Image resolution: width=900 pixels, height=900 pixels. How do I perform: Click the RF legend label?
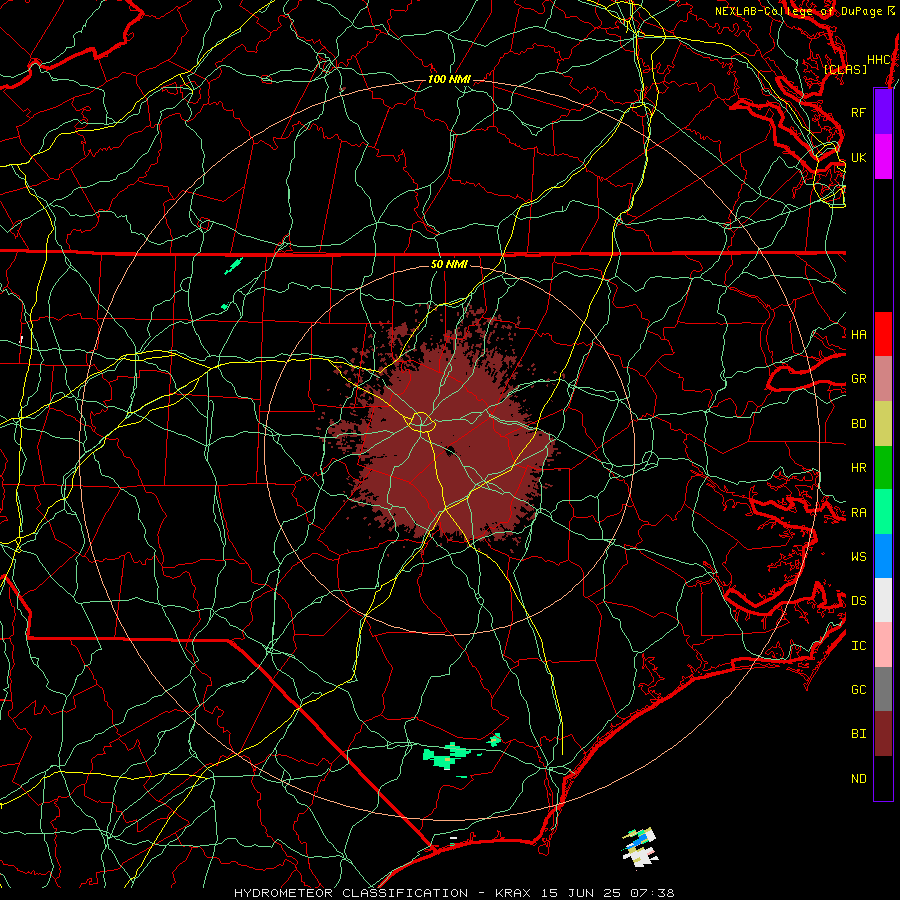click(858, 112)
